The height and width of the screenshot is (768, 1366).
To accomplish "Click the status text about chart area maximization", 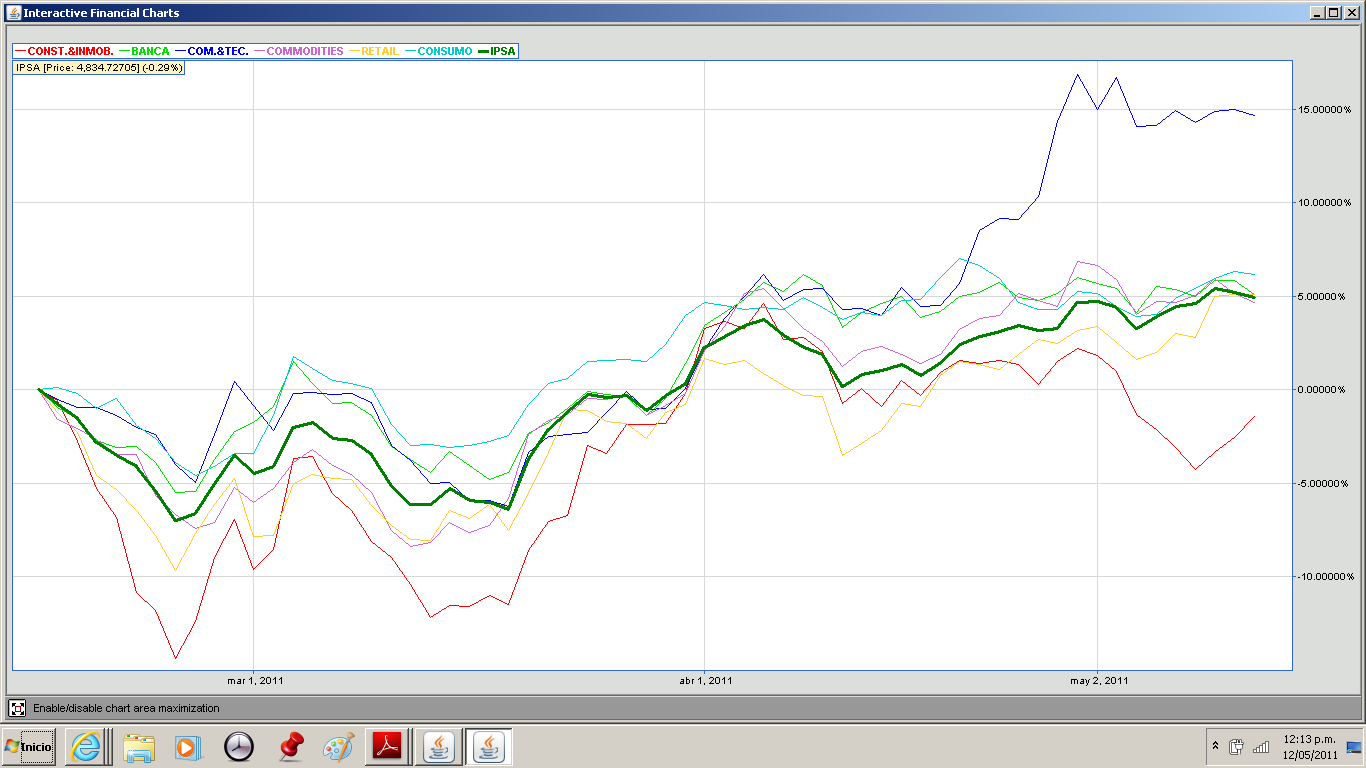I will coord(126,708).
